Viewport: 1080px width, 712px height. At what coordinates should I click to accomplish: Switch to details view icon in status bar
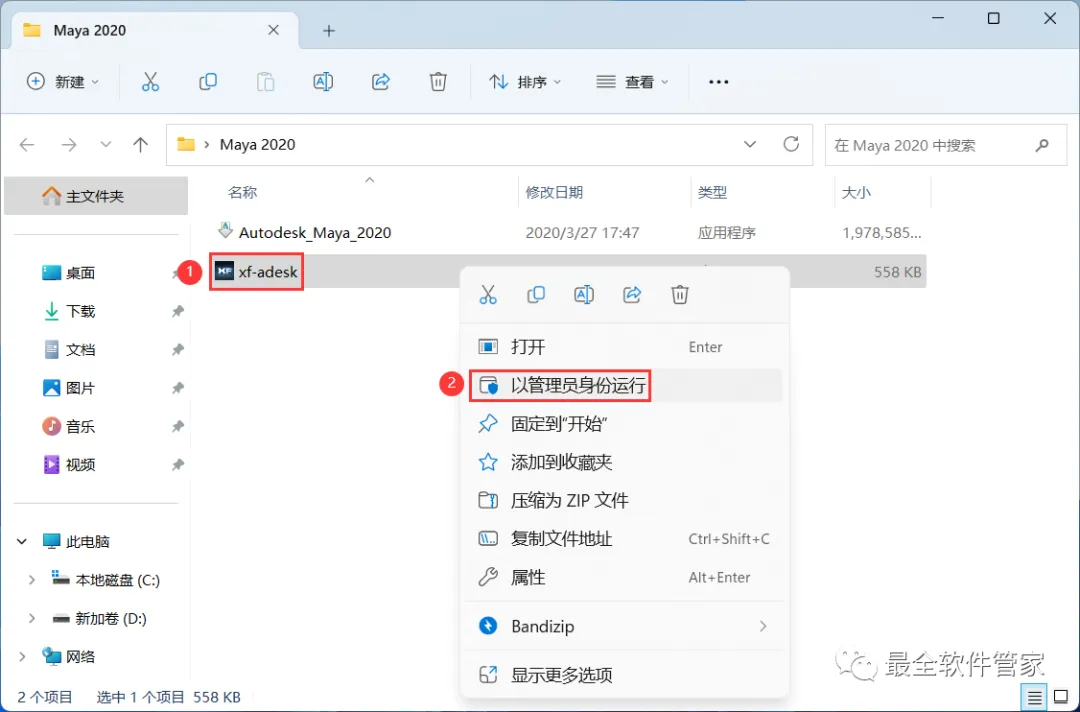pyautogui.click(x=1035, y=698)
